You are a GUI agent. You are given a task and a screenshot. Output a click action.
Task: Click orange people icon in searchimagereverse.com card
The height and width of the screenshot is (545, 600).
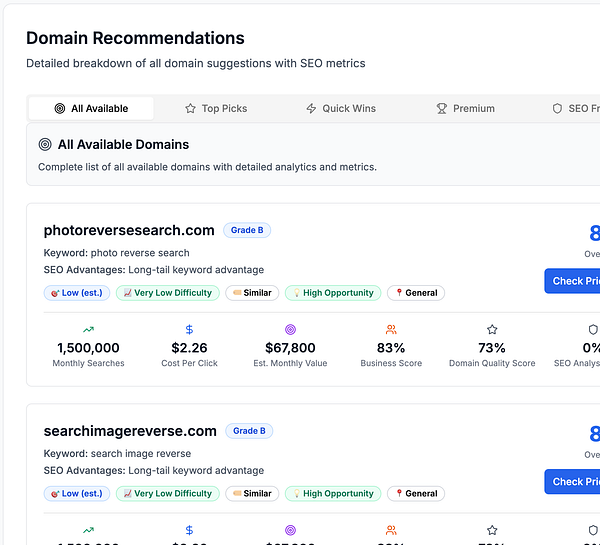391,530
